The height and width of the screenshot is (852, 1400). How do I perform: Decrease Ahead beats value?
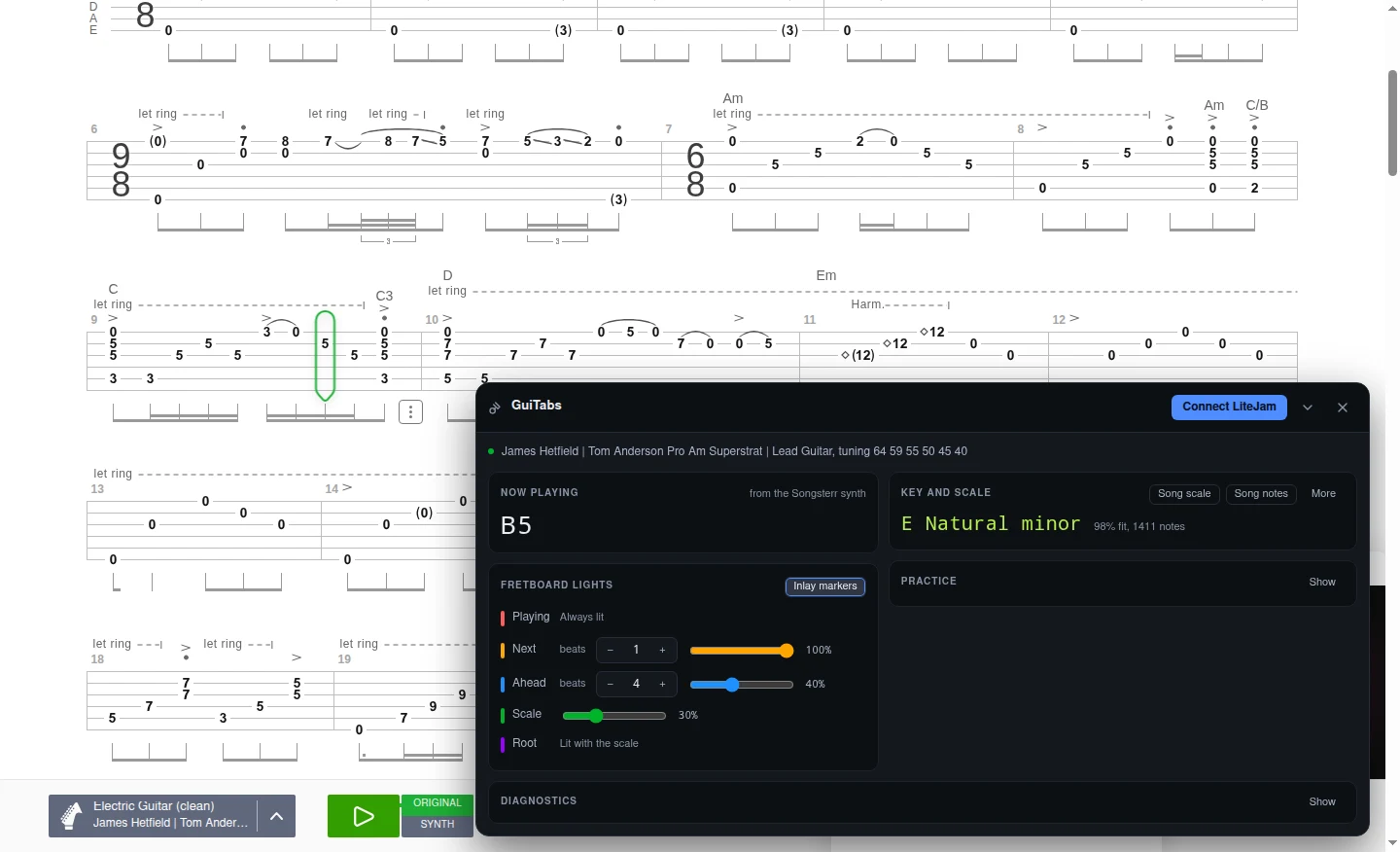(611, 685)
